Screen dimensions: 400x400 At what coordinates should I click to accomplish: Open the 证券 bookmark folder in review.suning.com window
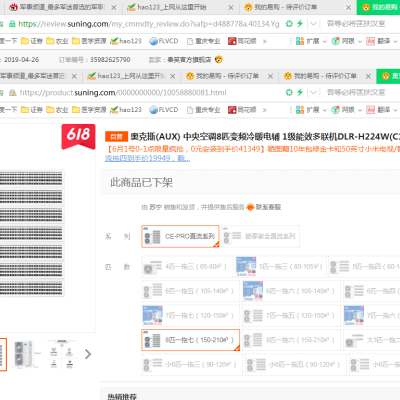point(32,41)
